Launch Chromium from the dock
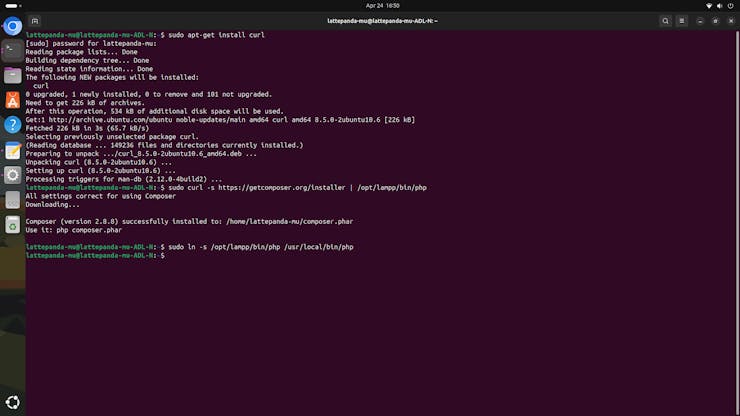 (x=13, y=27)
